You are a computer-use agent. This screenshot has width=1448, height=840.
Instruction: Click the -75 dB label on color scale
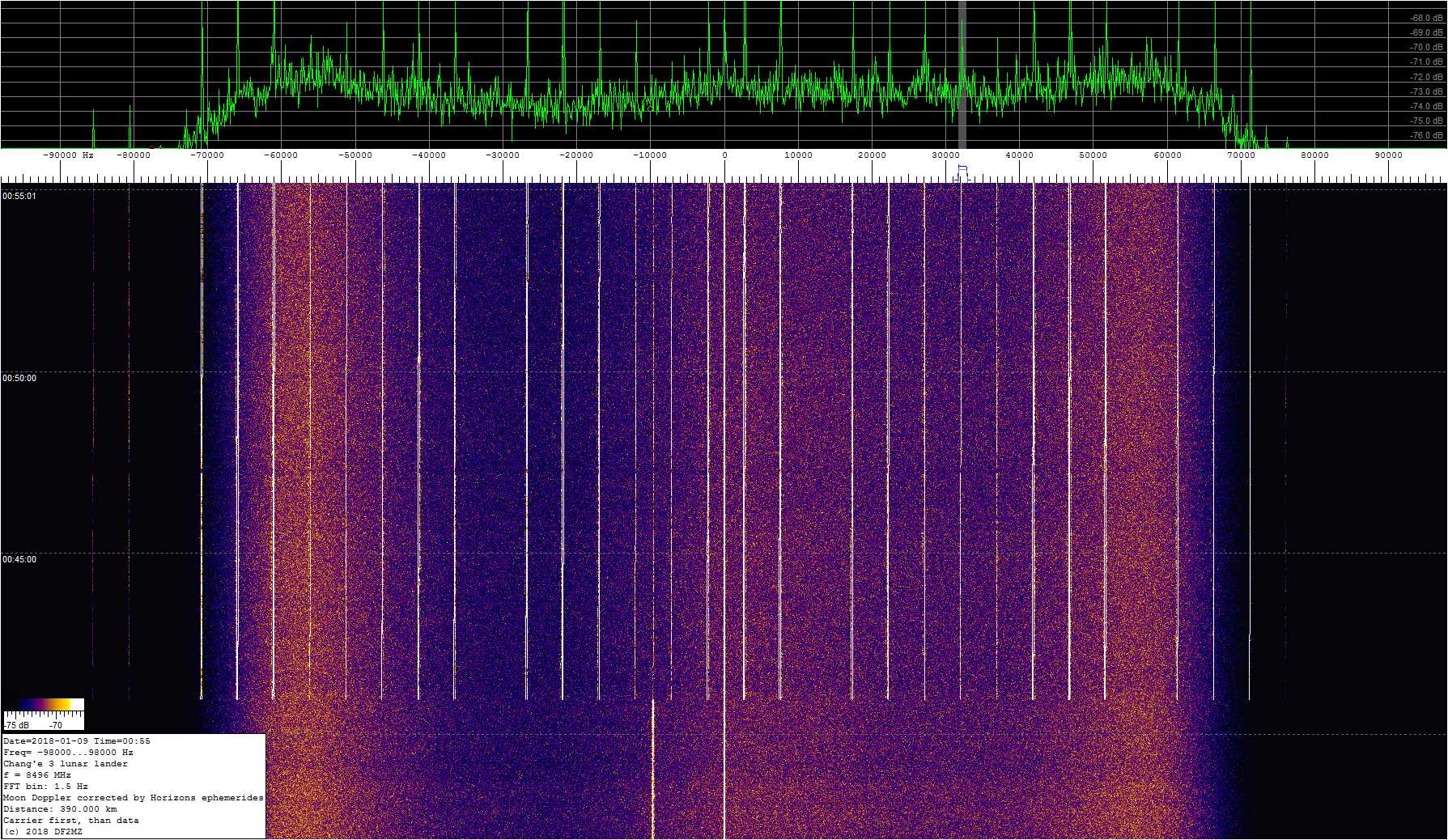(16, 725)
